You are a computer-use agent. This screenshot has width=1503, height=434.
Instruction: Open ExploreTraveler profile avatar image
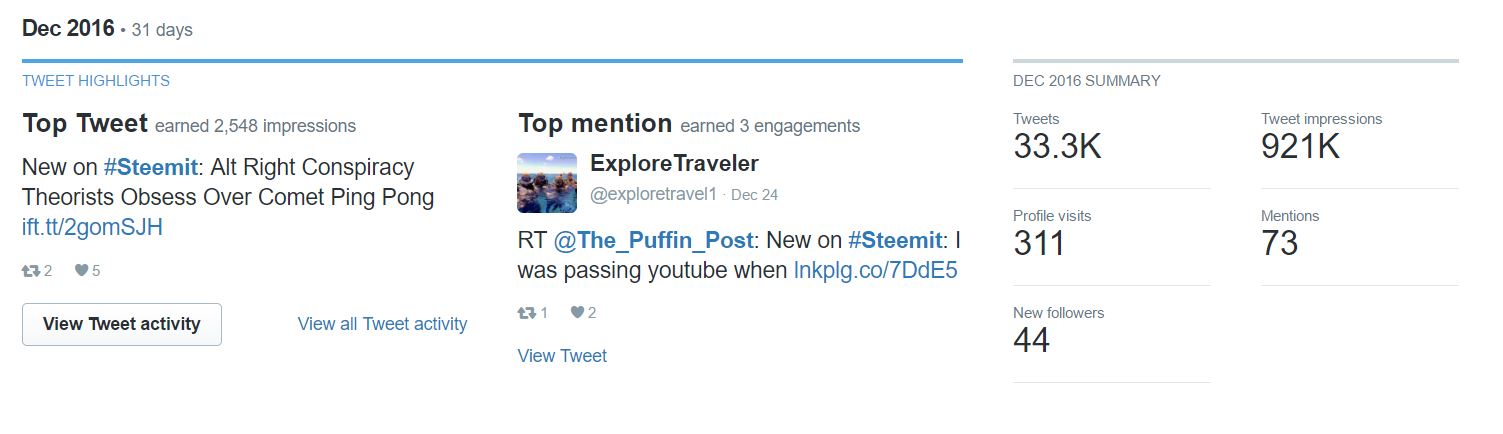click(x=547, y=183)
